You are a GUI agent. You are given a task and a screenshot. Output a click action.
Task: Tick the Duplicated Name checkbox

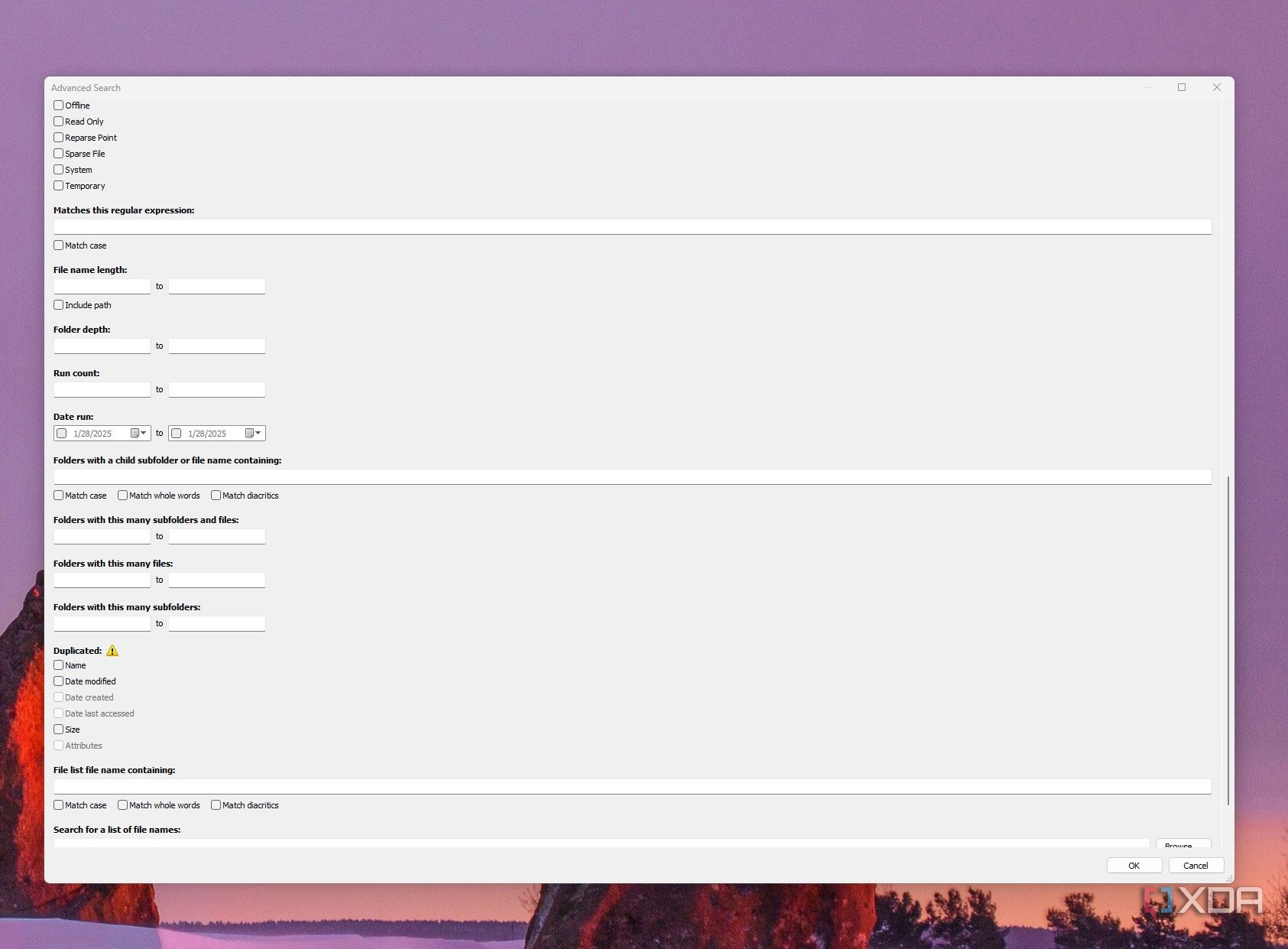pyautogui.click(x=59, y=665)
